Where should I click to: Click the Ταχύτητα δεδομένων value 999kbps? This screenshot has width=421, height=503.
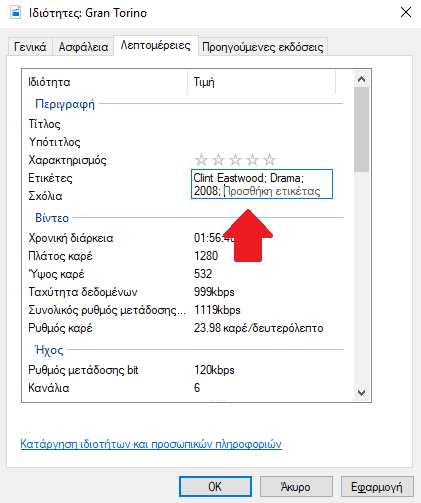pyautogui.click(x=214, y=292)
